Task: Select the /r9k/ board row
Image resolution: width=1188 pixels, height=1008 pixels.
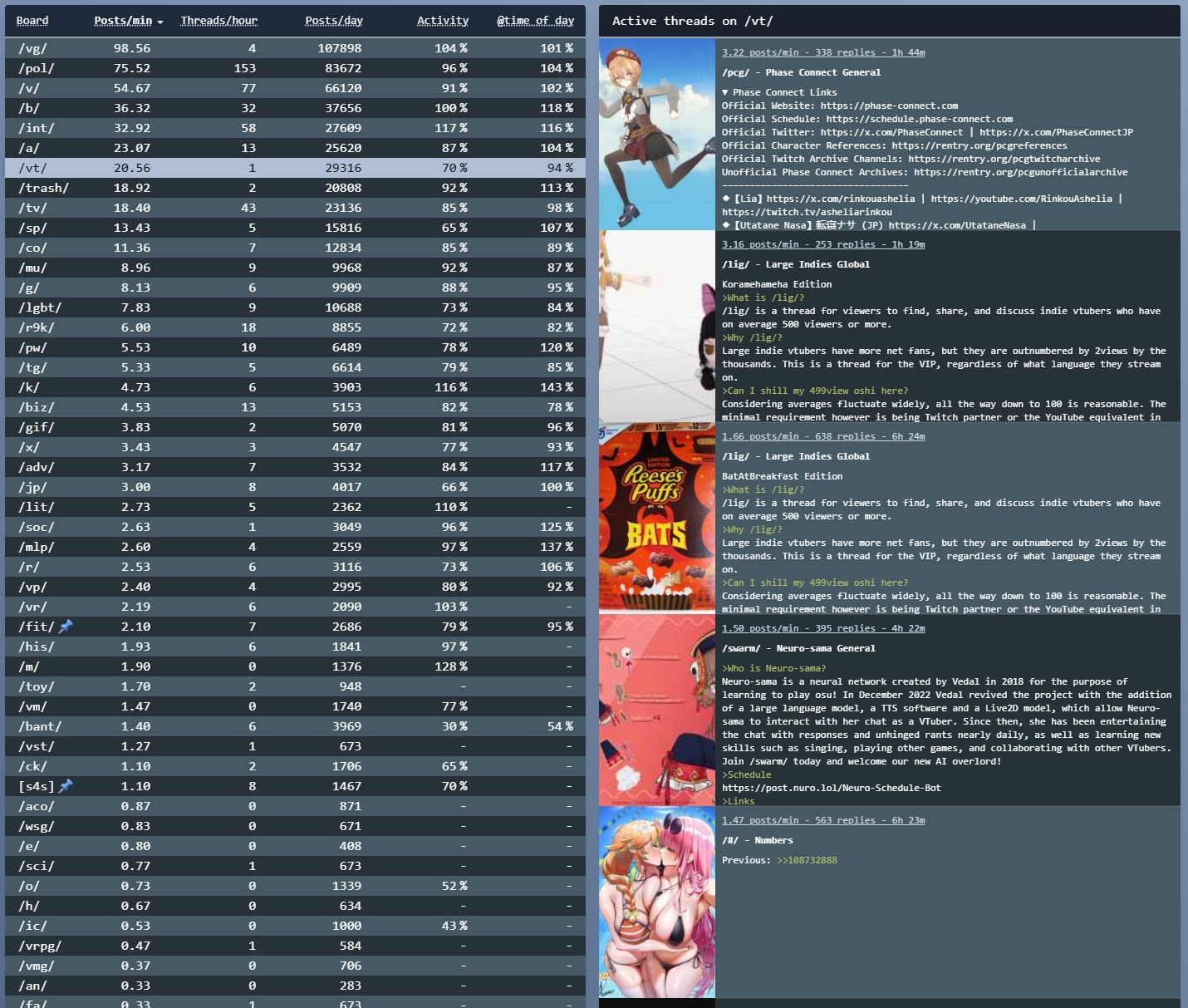Action: [x=295, y=327]
